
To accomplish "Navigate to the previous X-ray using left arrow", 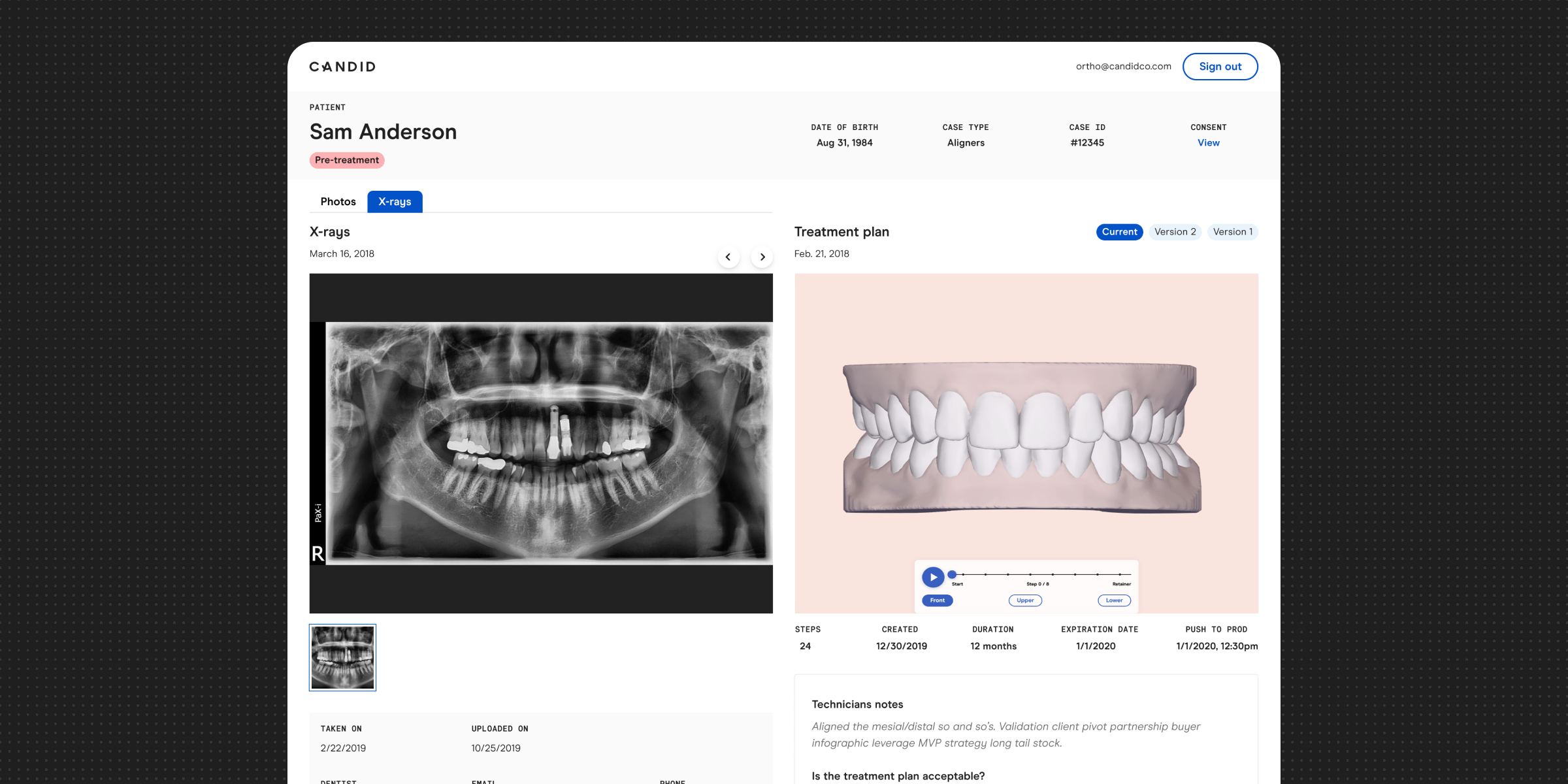I will [728, 257].
